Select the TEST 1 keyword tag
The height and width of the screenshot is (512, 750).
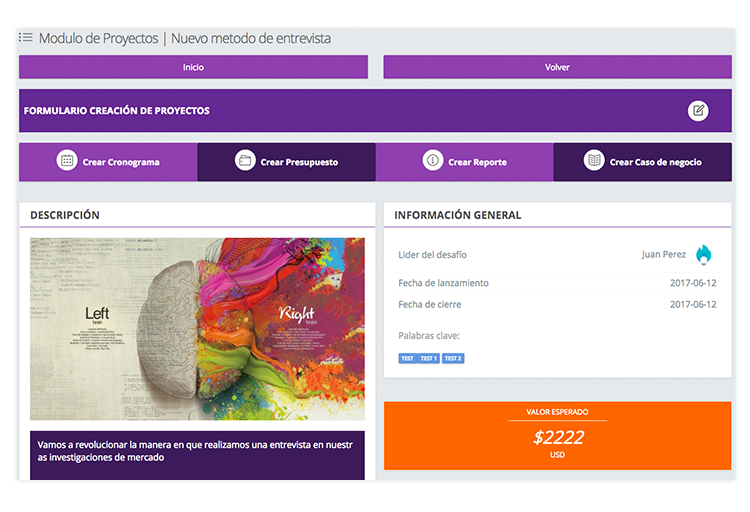[x=428, y=358]
